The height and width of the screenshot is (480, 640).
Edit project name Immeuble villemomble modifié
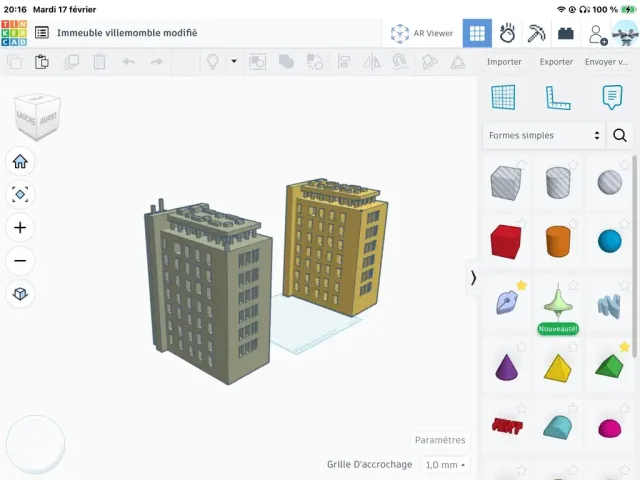127,33
